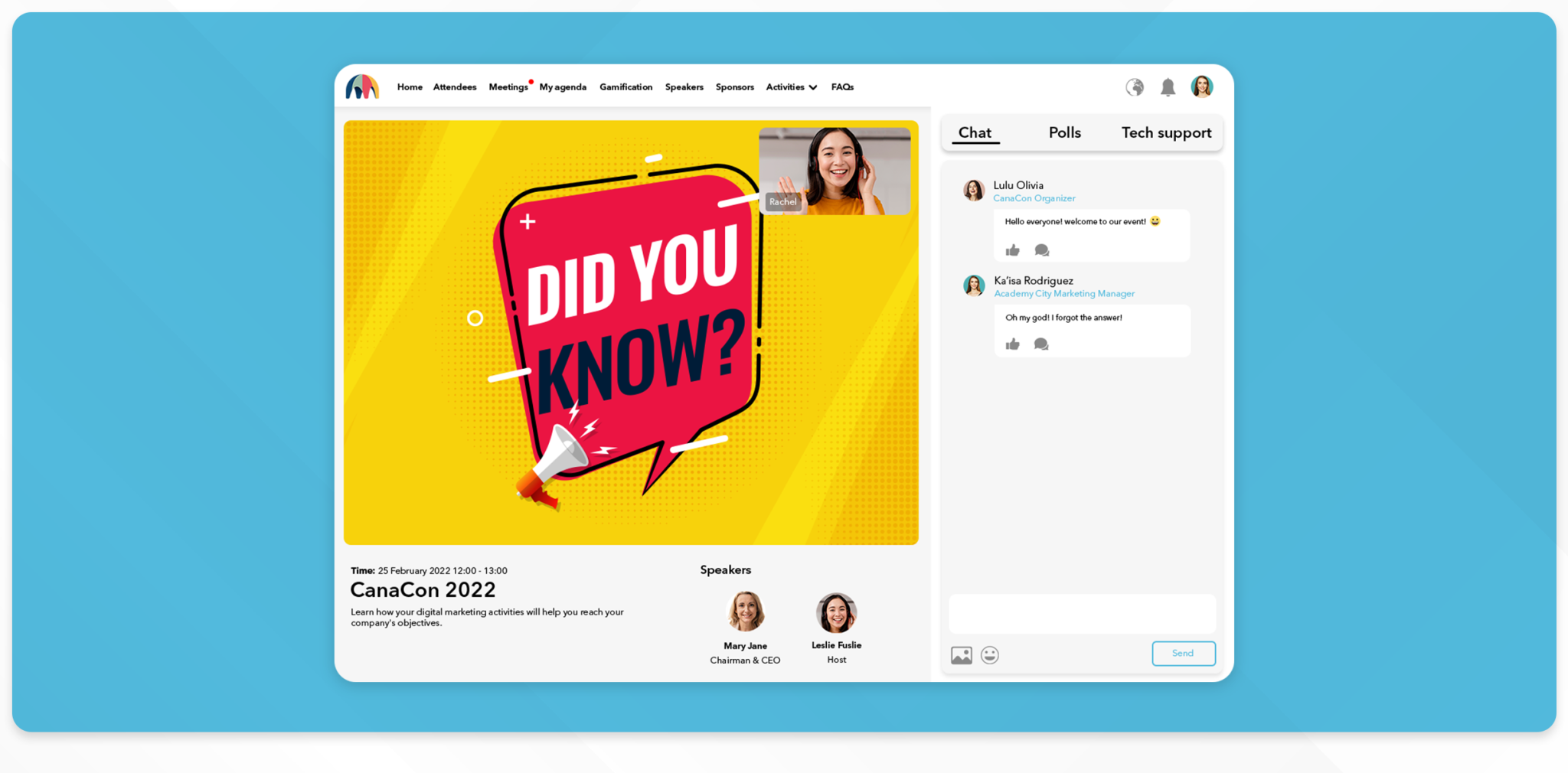Like Ka'isa Rodriguez's message
Viewport: 1568px width, 773px height.
[1012, 344]
